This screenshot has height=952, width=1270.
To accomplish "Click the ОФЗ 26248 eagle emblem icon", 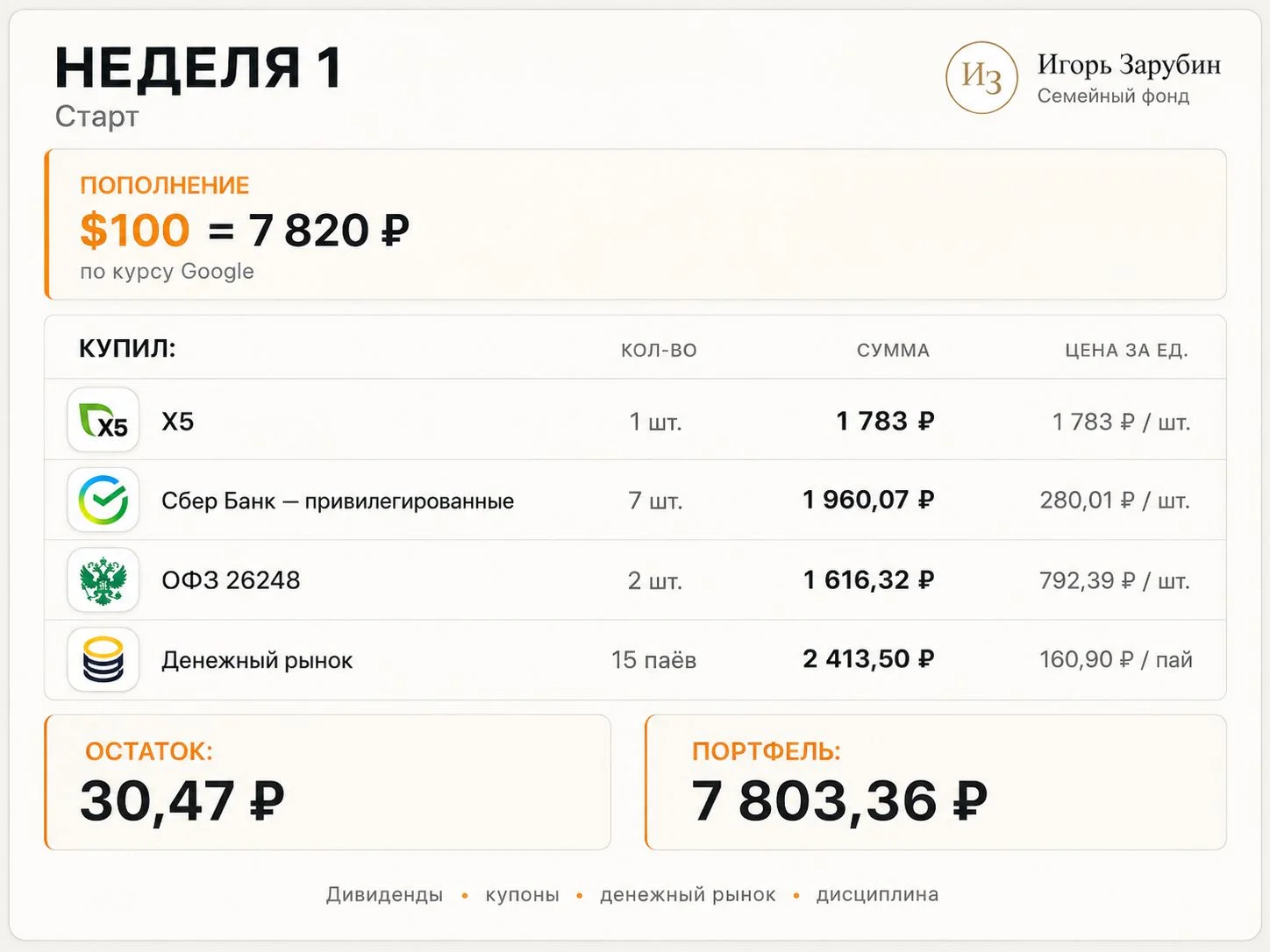I will [103, 579].
